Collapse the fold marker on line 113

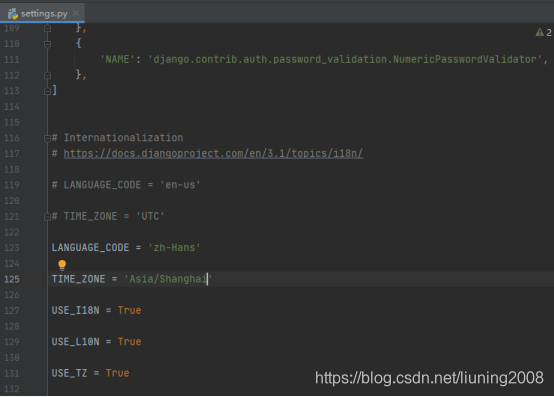[47, 91]
